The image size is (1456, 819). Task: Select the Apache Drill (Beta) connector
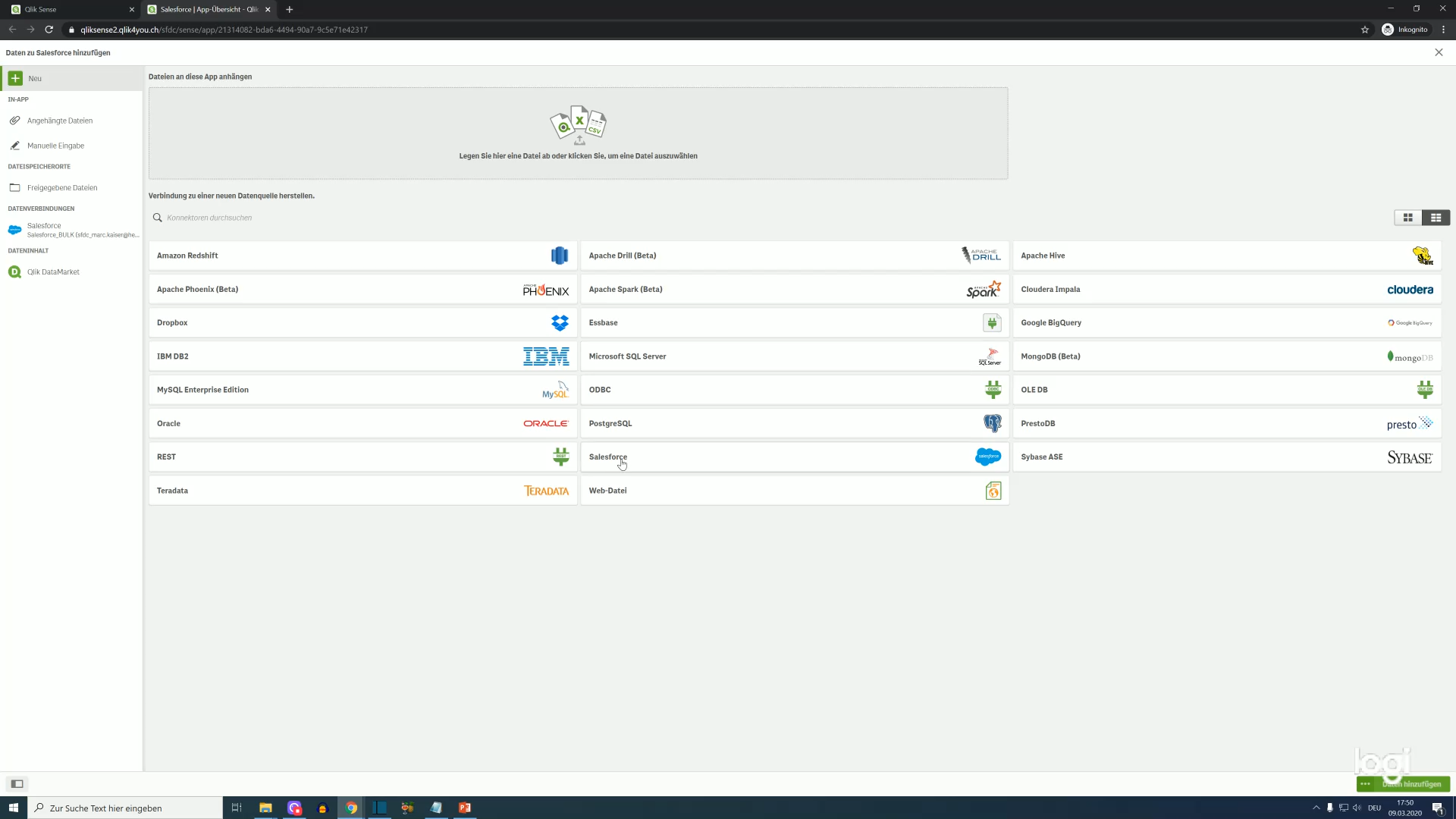pos(795,256)
